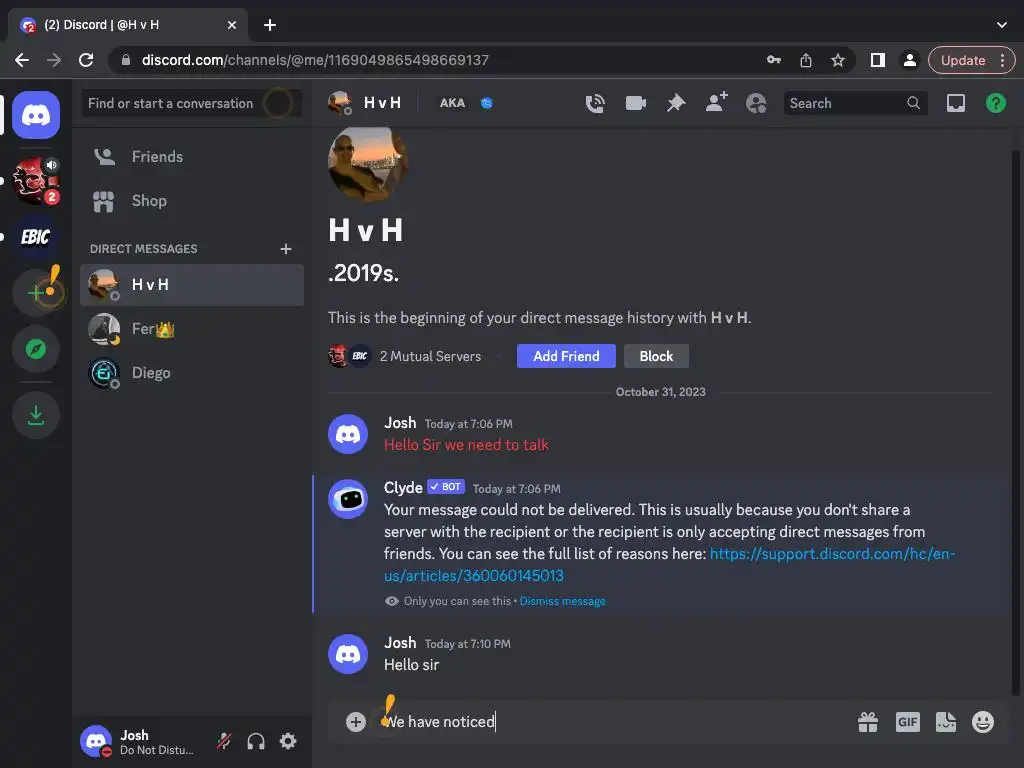Select the Discord browser tab
Viewport: 1024px width, 768px height.
click(x=127, y=25)
